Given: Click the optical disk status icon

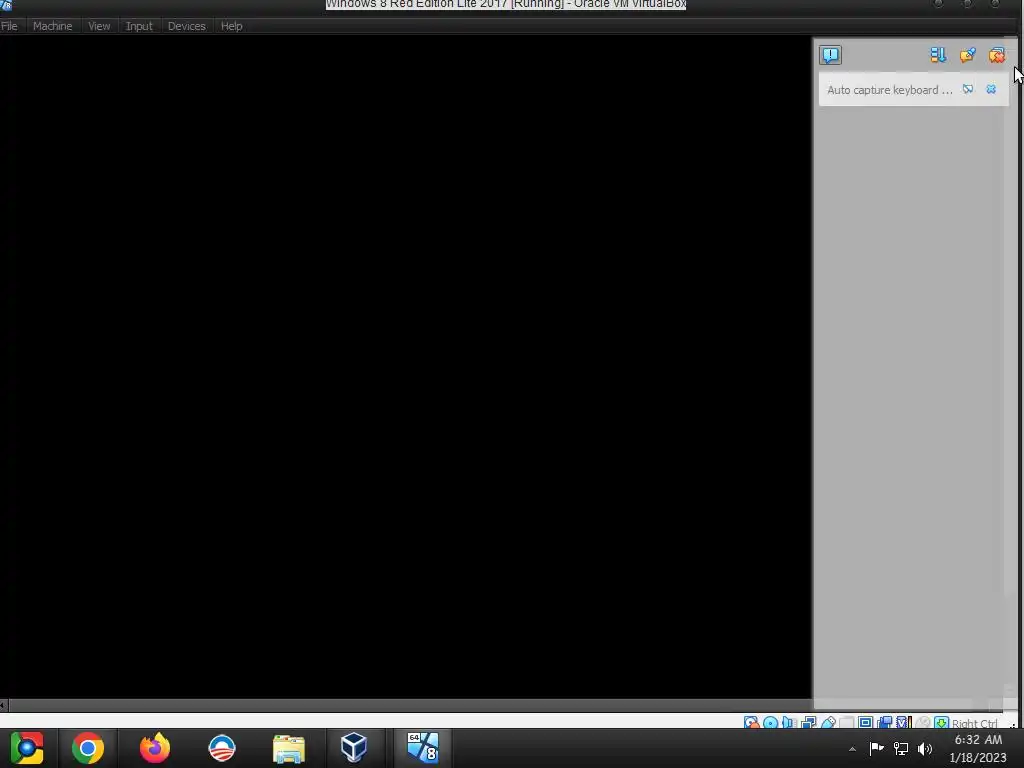Looking at the screenshot, I should pos(771,723).
